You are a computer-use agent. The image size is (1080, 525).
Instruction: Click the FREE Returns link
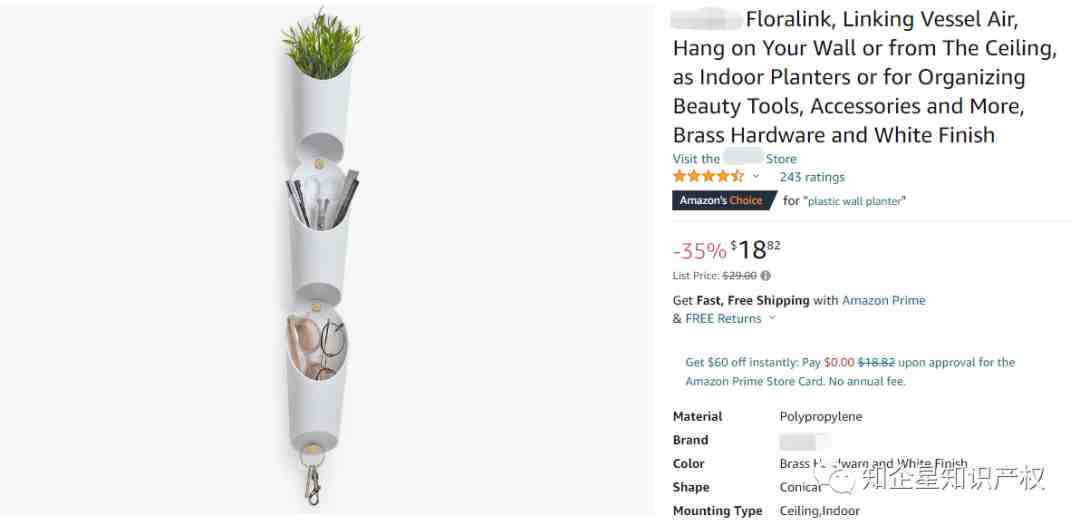723,318
